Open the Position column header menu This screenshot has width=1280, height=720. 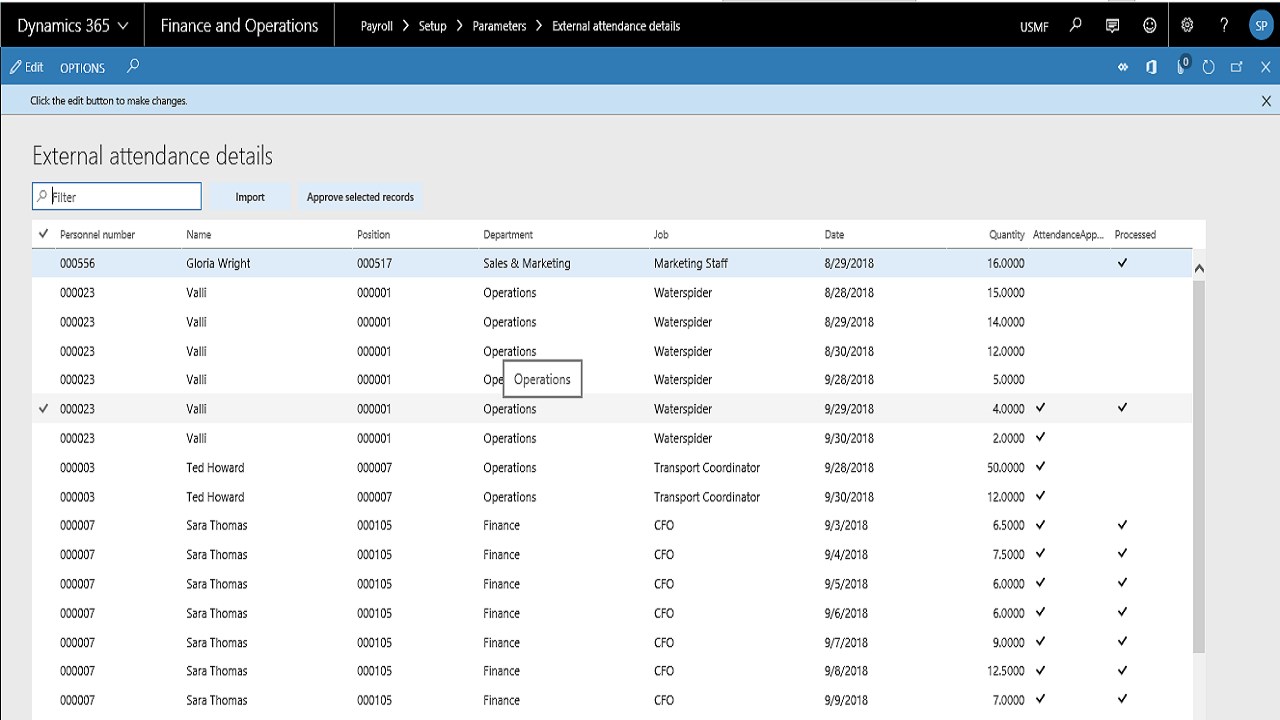373,235
